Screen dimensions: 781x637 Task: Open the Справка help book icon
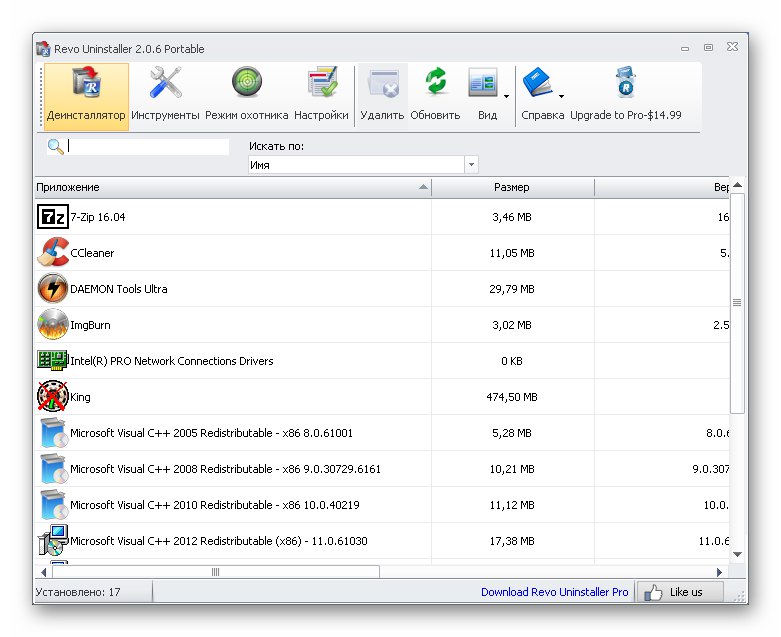[537, 83]
